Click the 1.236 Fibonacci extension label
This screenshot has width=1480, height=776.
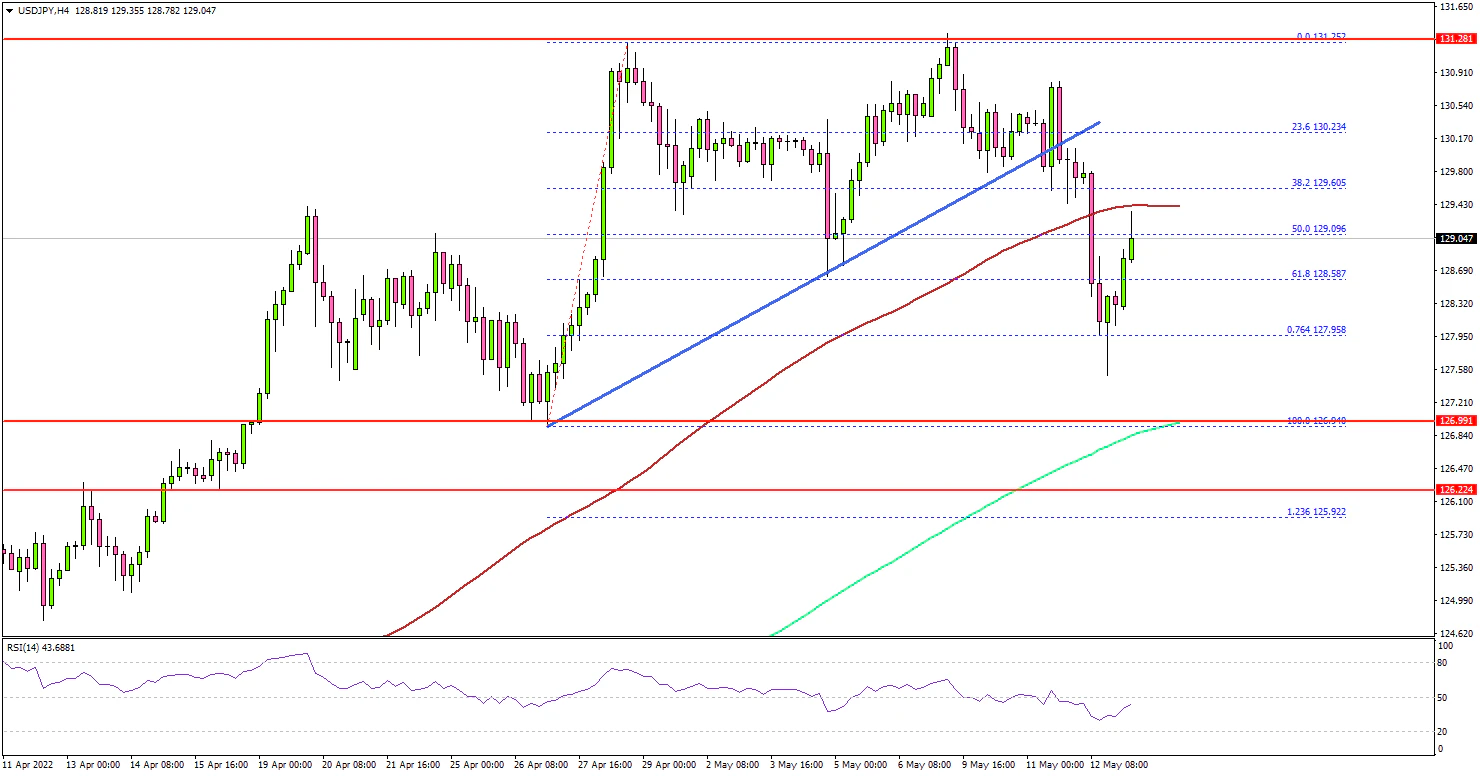1315,512
